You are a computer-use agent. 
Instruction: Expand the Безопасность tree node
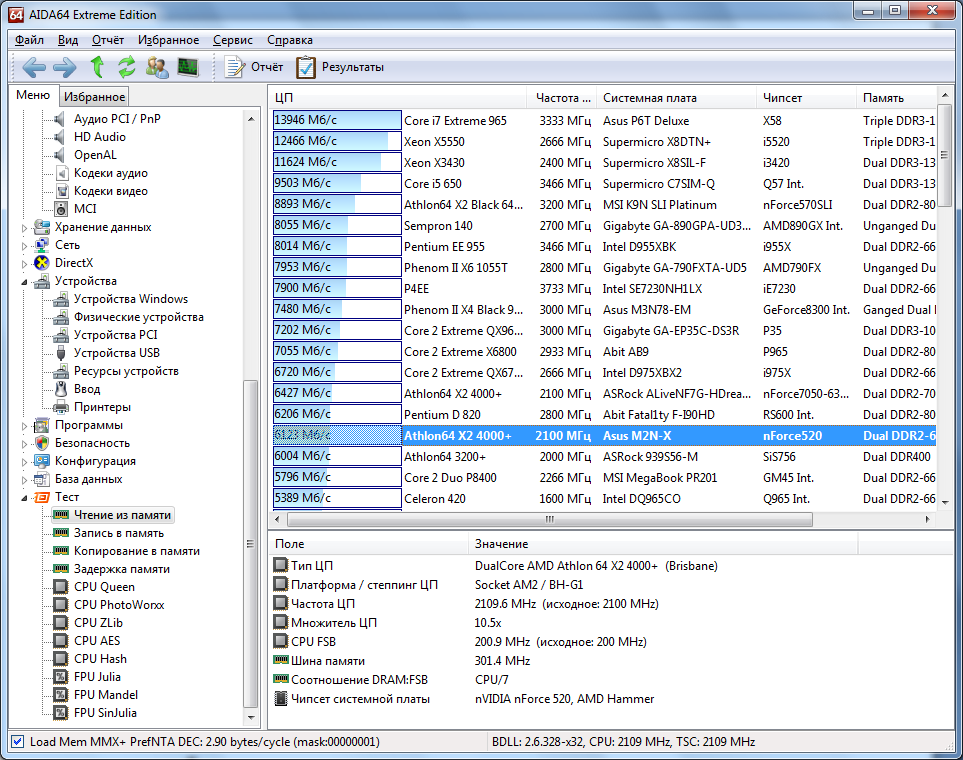tap(25, 443)
